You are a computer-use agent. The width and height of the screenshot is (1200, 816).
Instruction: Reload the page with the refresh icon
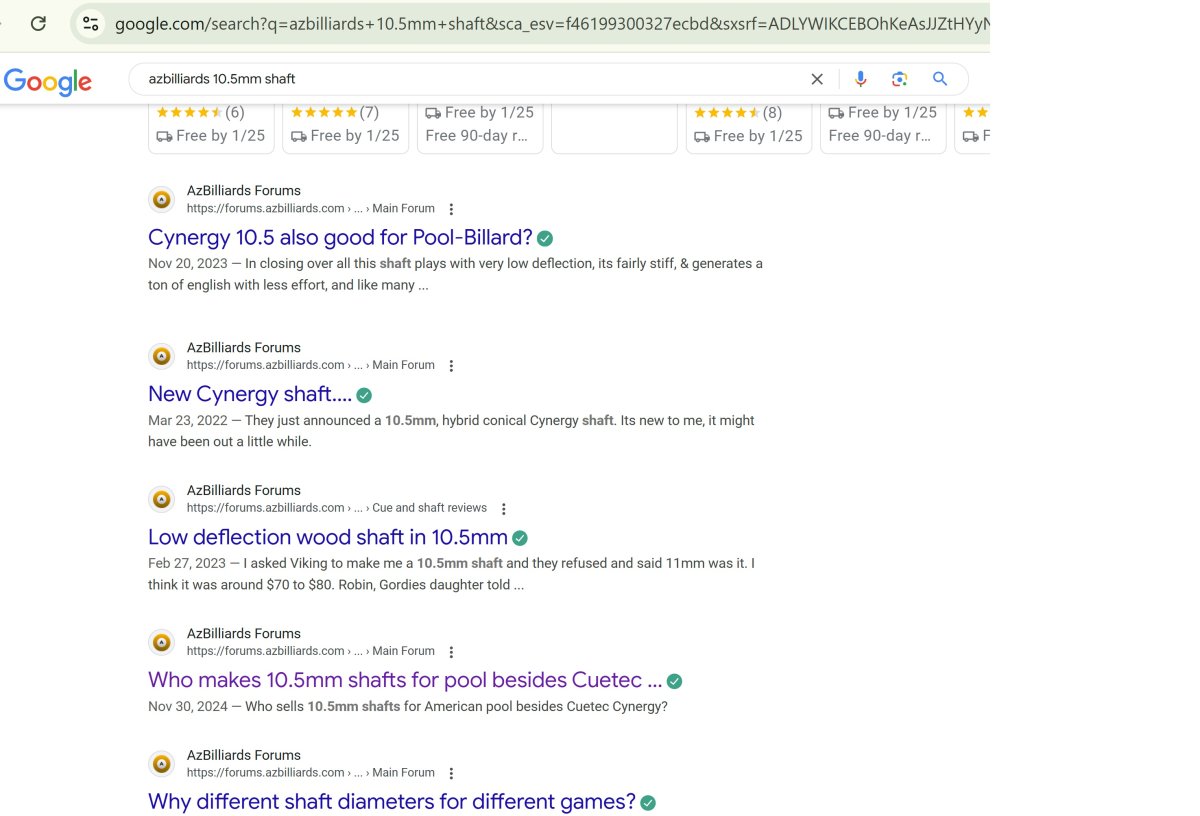(38, 23)
